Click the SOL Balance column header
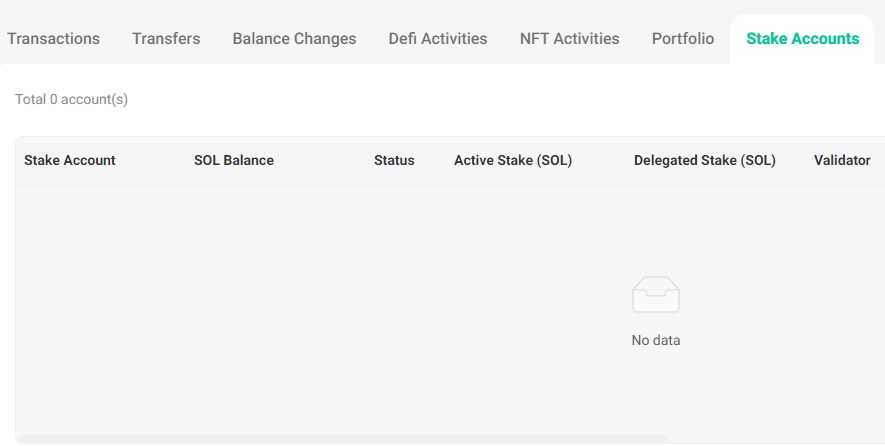Viewport: 885px width, 446px height. point(234,160)
